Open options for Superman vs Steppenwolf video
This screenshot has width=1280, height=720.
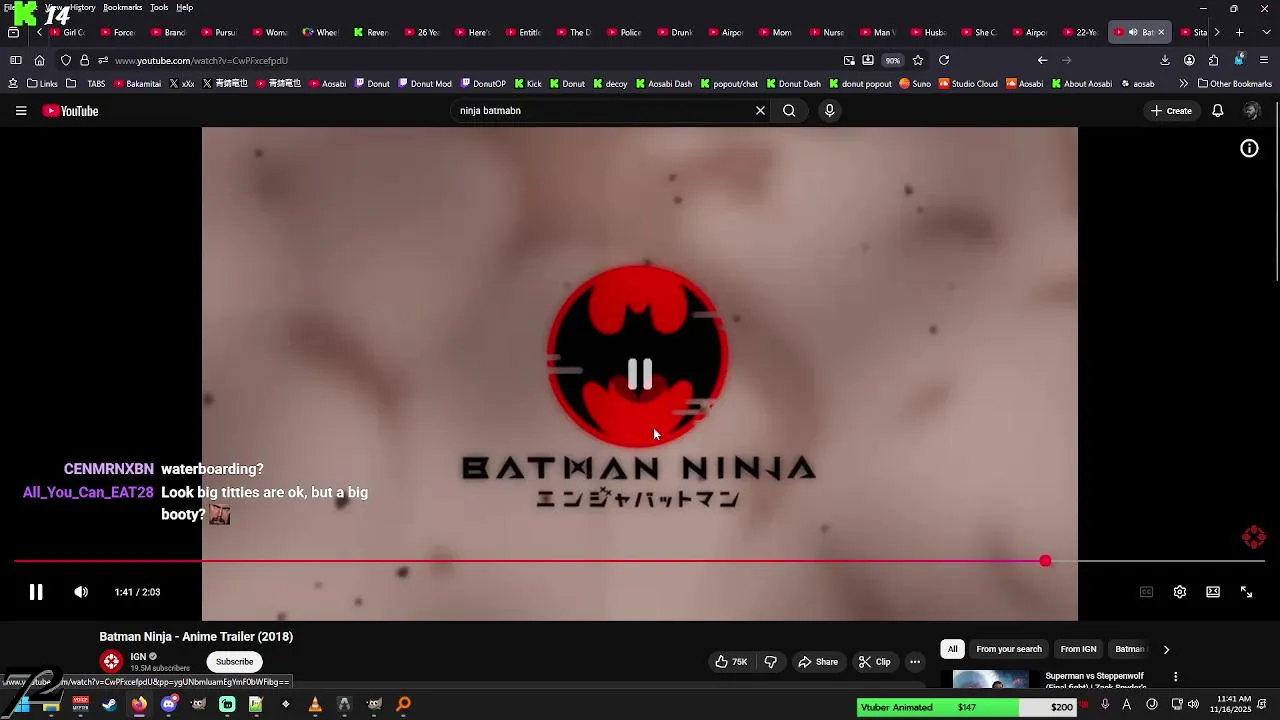pos(1175,677)
